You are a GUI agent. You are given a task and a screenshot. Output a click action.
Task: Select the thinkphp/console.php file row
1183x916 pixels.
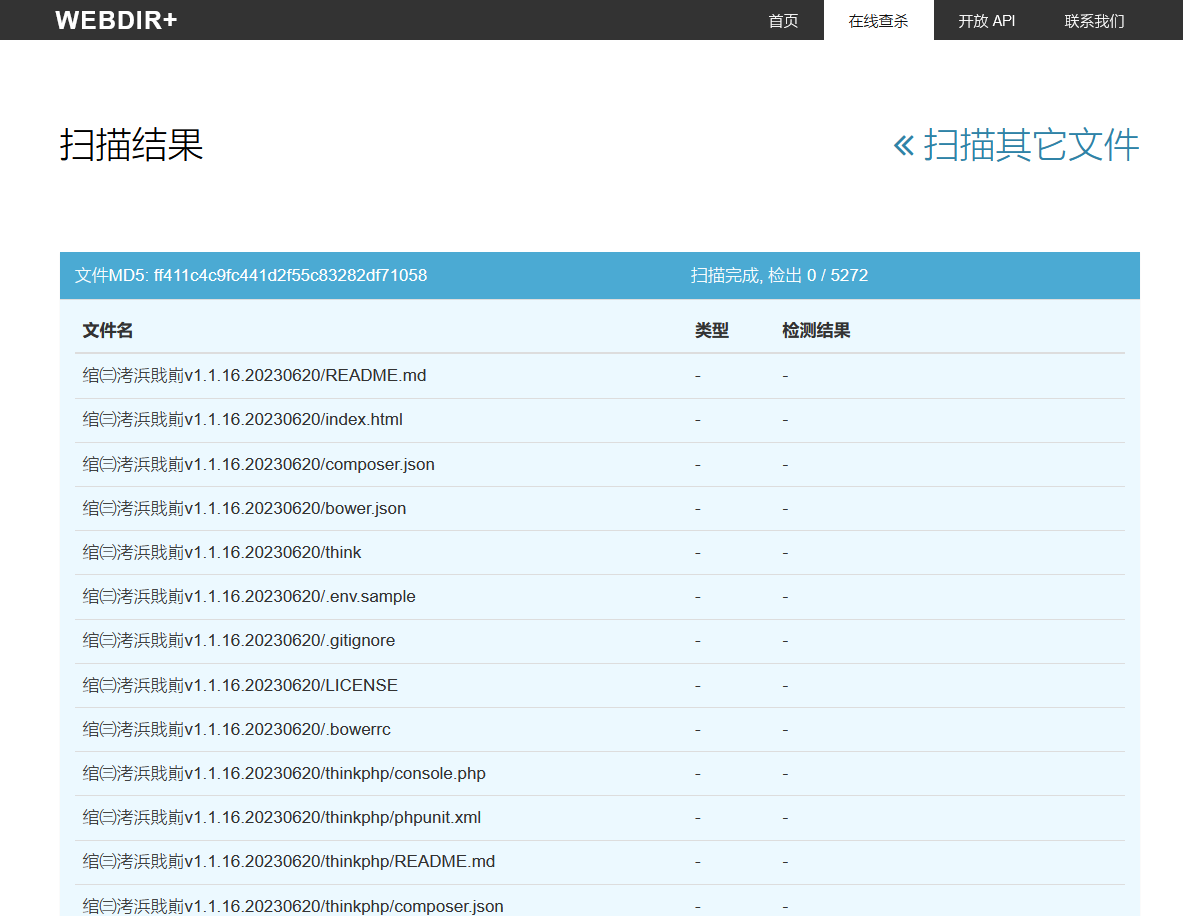[284, 773]
